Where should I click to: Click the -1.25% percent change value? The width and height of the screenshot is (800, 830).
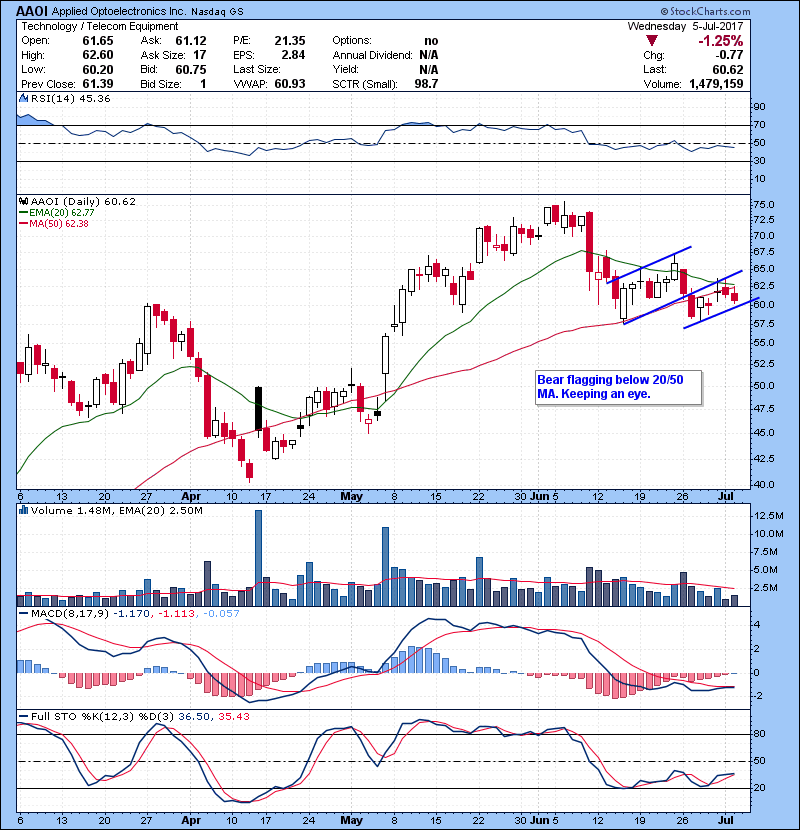click(x=721, y=41)
